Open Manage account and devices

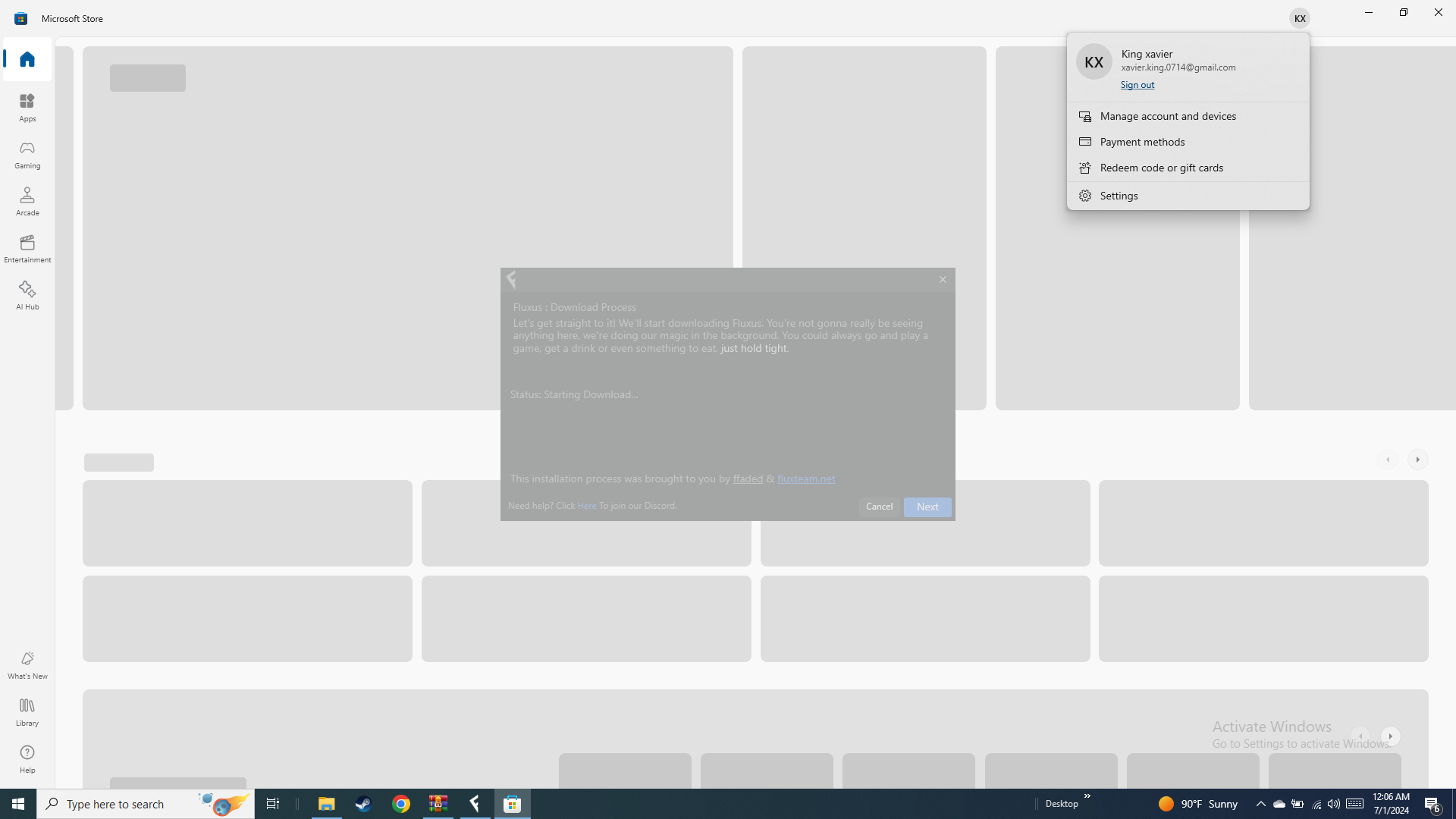[x=1188, y=116]
